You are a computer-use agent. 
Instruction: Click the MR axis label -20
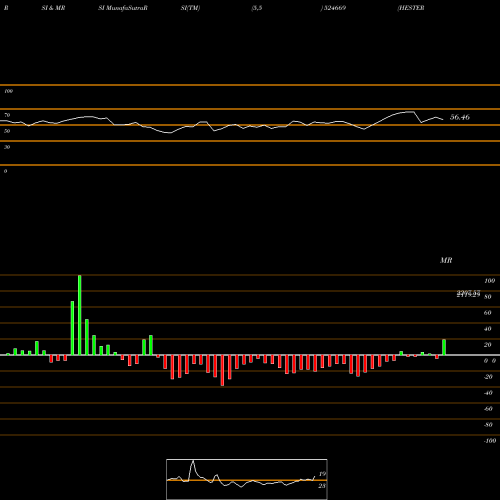coord(488,377)
